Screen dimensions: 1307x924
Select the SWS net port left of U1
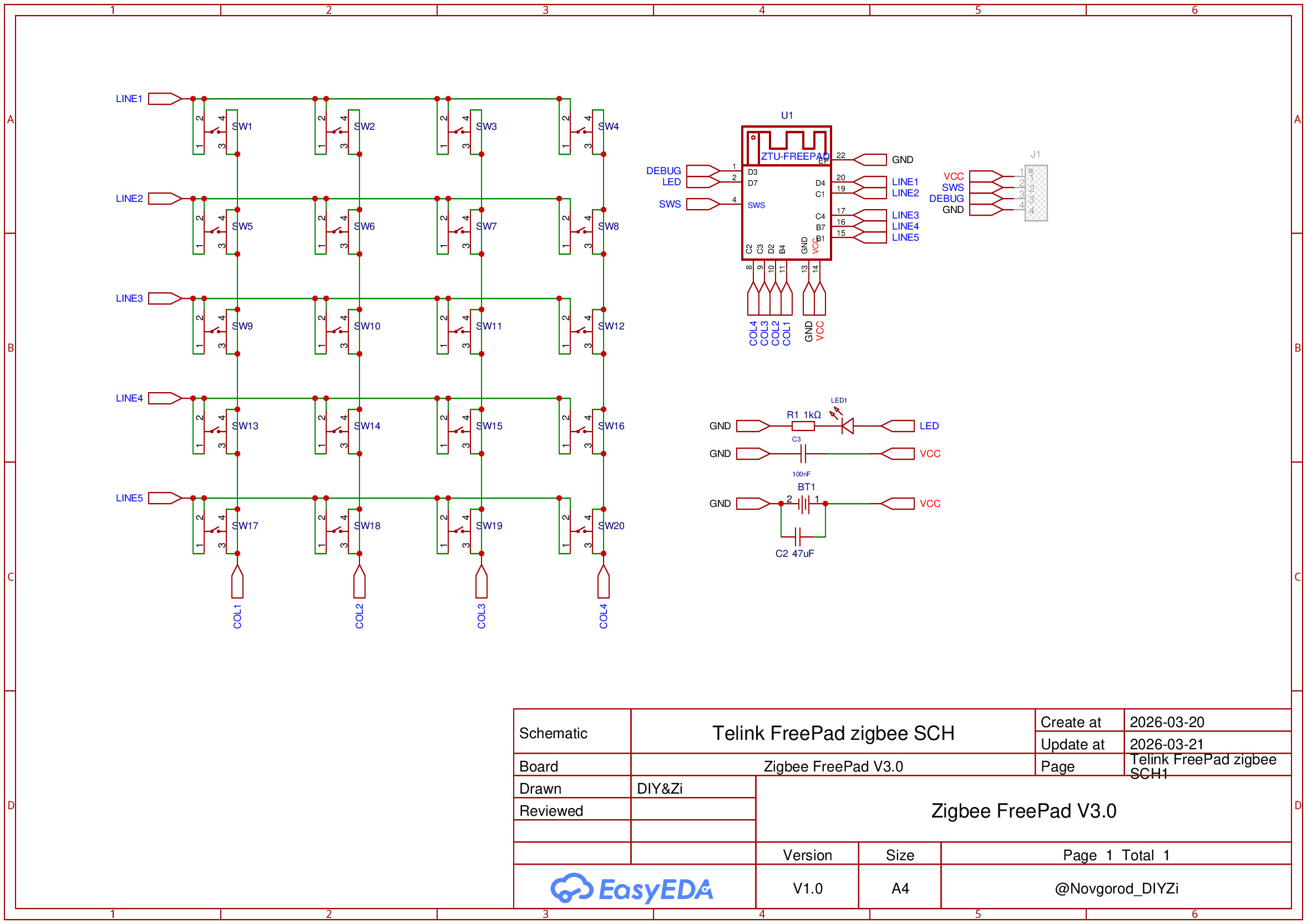pos(703,204)
